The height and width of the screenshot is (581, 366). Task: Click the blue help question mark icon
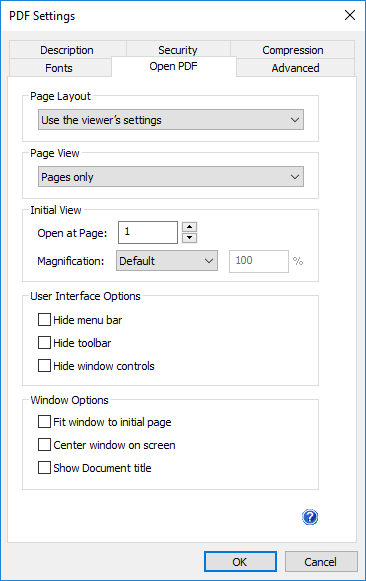click(310, 517)
